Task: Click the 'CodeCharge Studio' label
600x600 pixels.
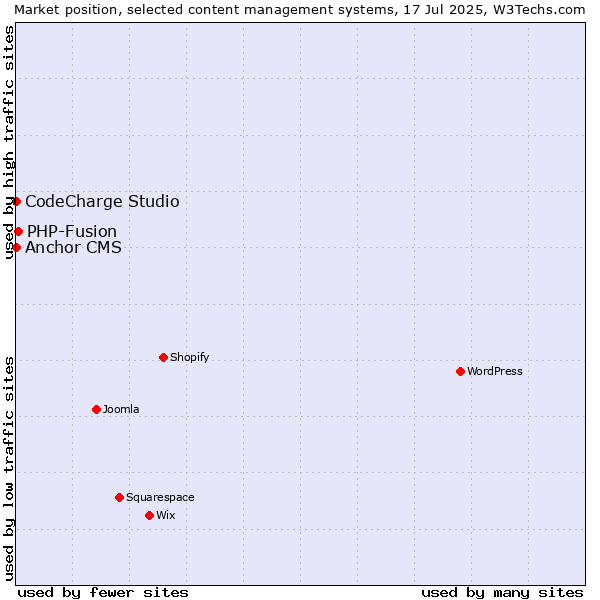Action: pyautogui.click(x=102, y=202)
